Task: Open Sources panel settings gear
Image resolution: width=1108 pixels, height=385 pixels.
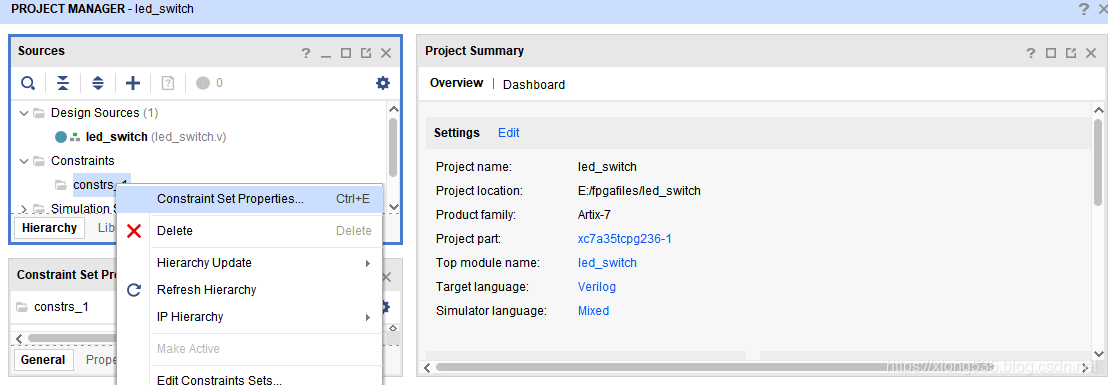Action: [x=382, y=83]
